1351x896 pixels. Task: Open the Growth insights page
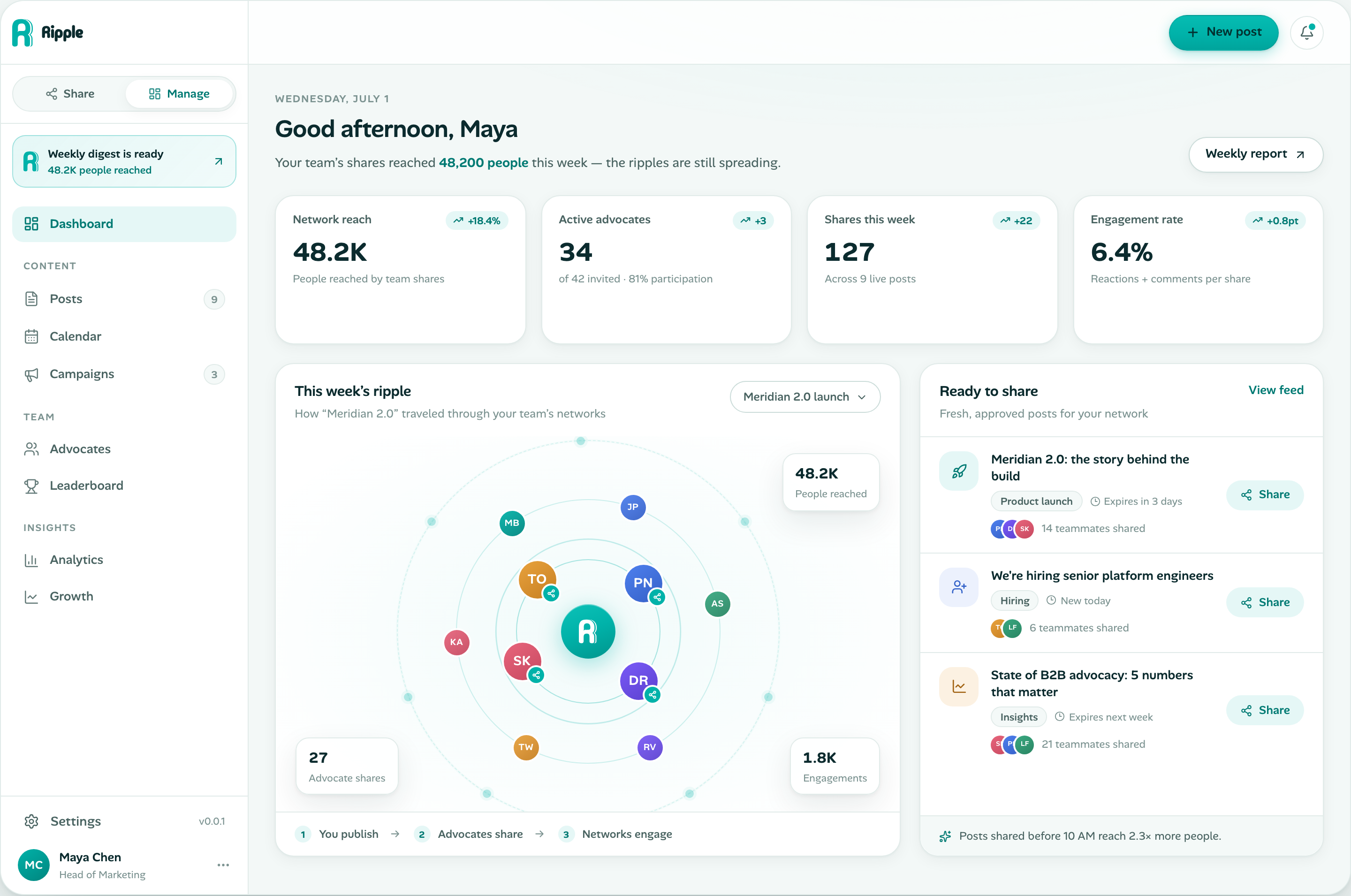pos(124,597)
